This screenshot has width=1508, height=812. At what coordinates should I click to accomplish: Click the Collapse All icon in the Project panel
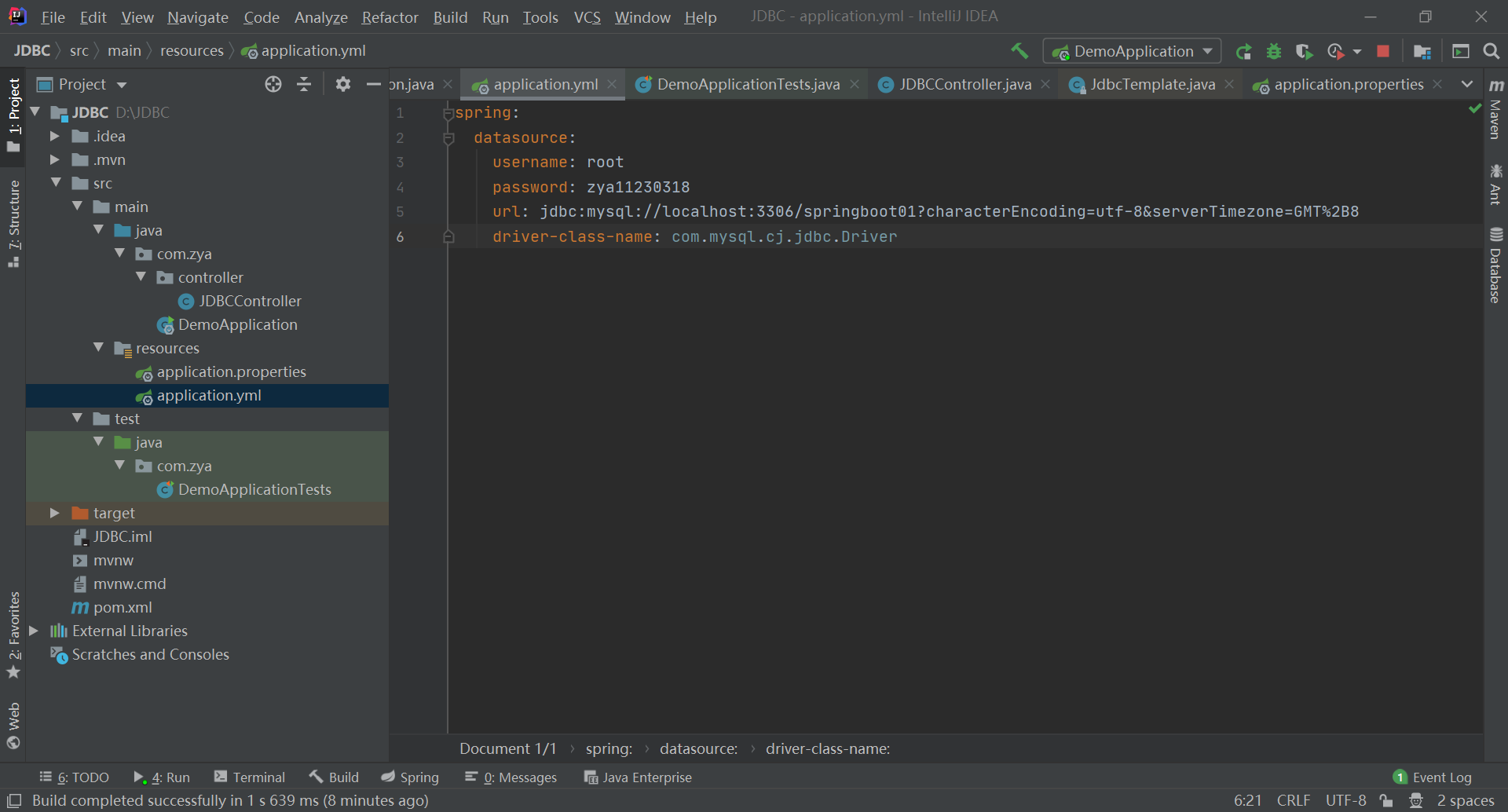click(x=304, y=84)
